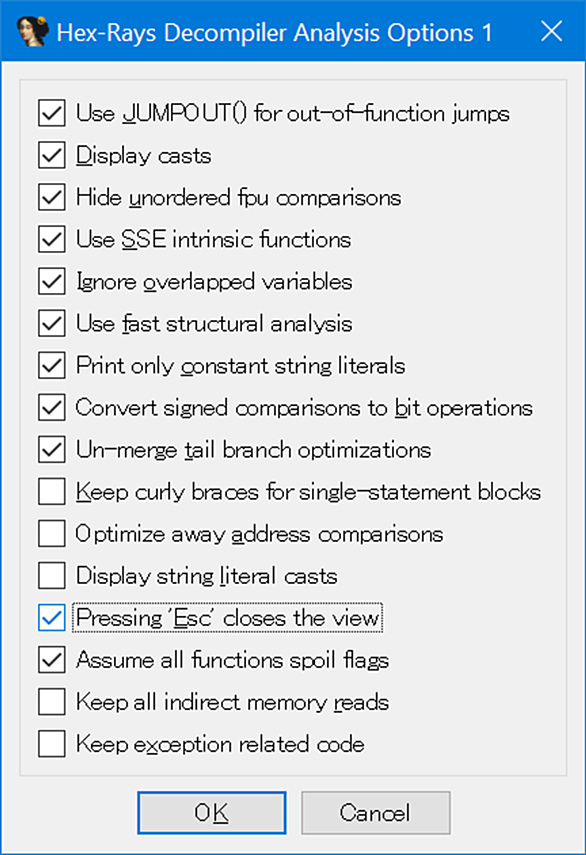
Task: Close the Analysis Options dialog
Action: (552, 31)
